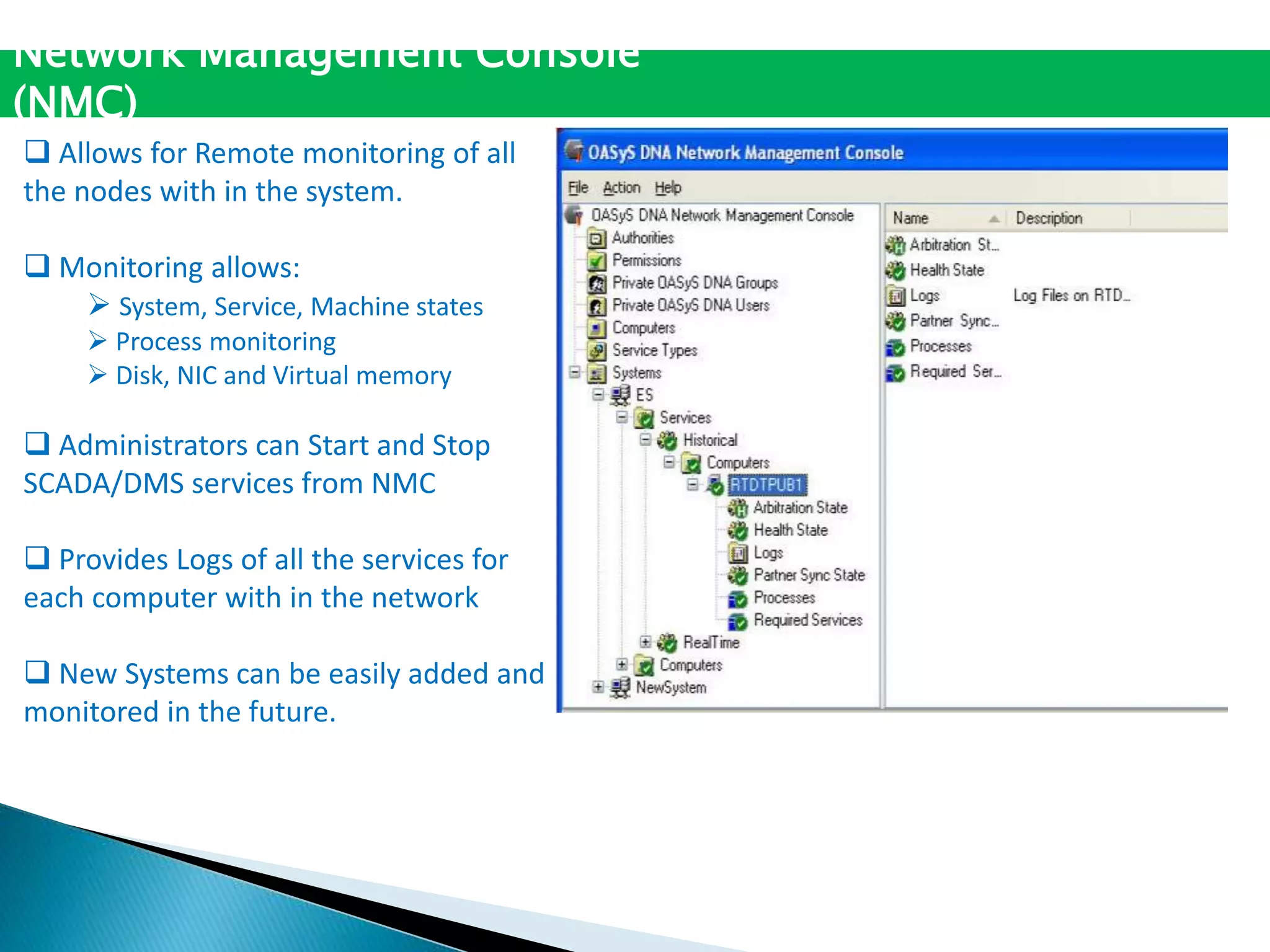Click the Service Types icon
This screenshot has width=1270, height=952.
coord(597,351)
